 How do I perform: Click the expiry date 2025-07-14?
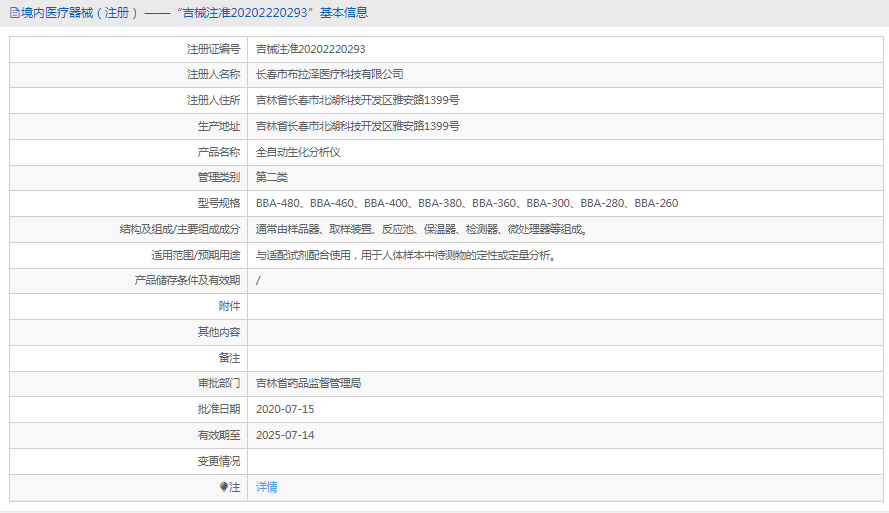pyautogui.click(x=284, y=435)
